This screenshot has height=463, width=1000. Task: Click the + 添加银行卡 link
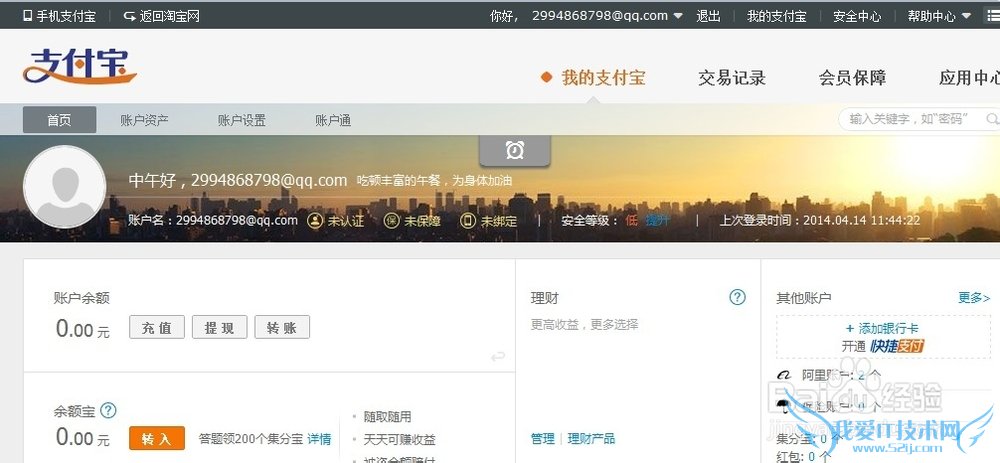882,328
